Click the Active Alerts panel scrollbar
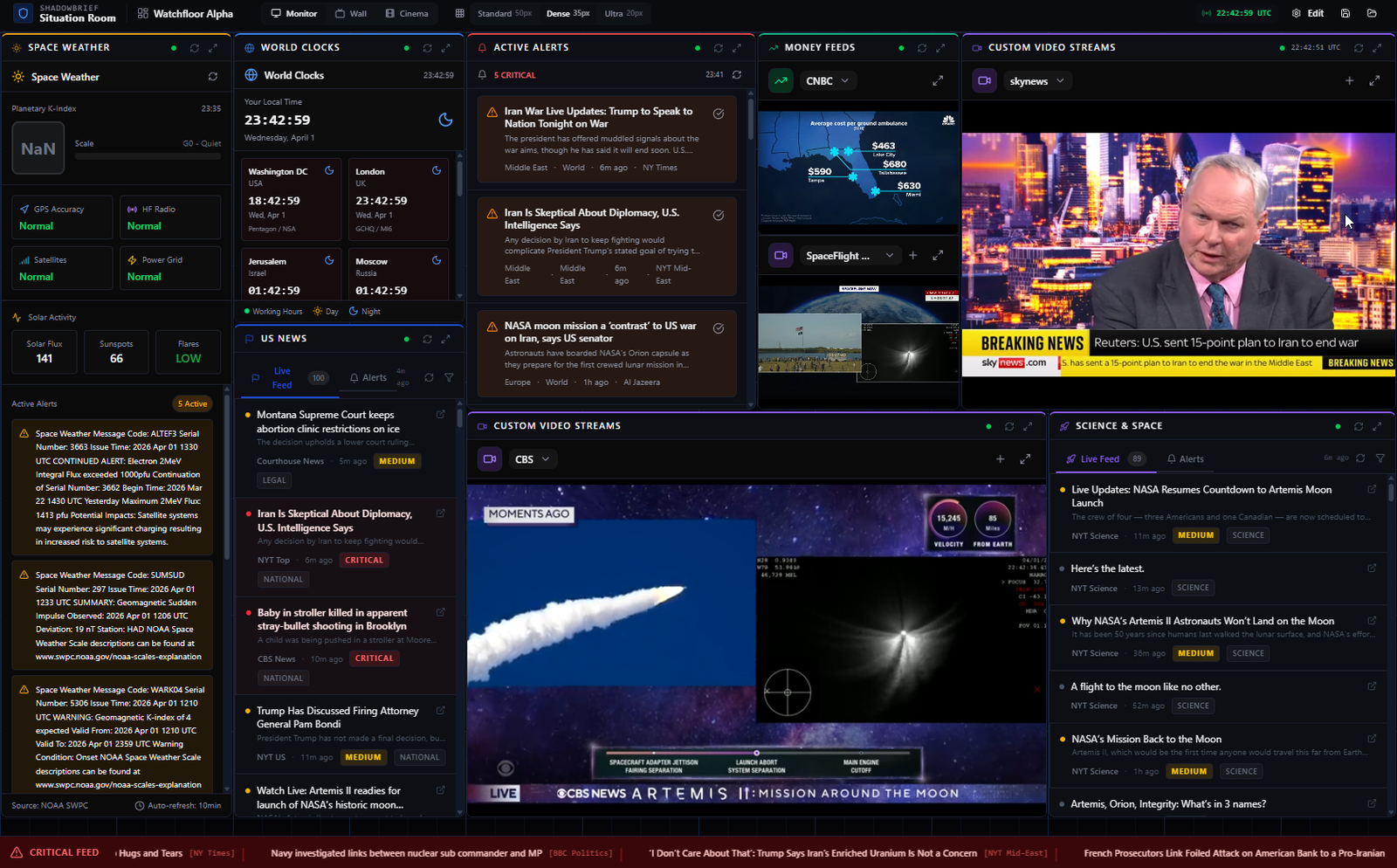 pyautogui.click(x=750, y=118)
